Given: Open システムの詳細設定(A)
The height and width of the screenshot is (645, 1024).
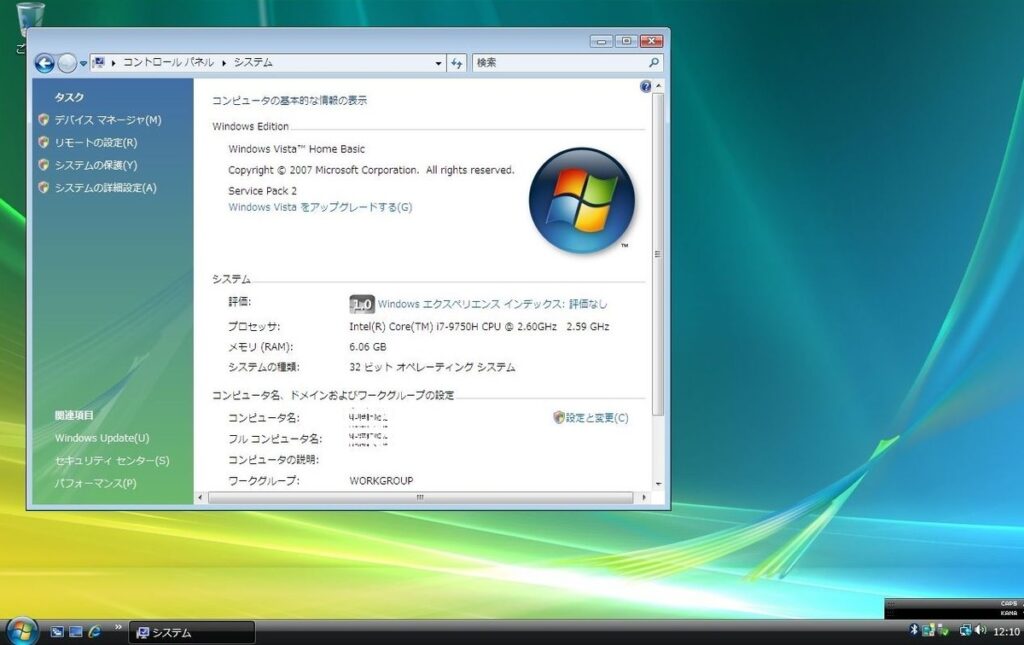Looking at the screenshot, I should 106,188.
